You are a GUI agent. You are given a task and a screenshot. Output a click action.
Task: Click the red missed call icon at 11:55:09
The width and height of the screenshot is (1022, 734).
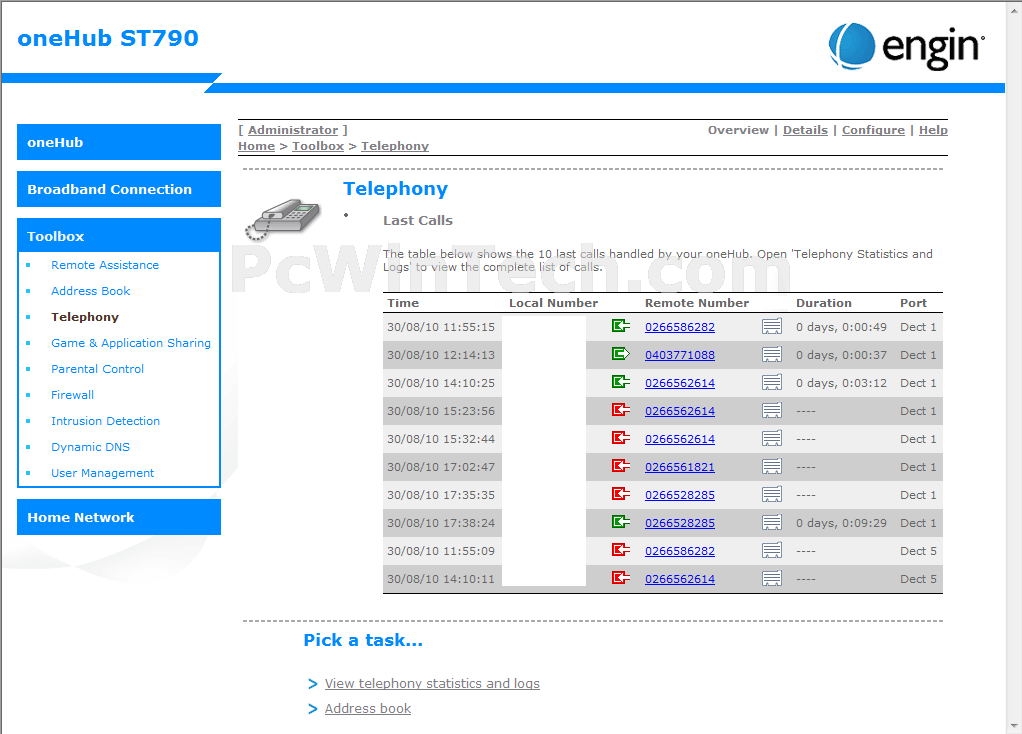point(620,550)
